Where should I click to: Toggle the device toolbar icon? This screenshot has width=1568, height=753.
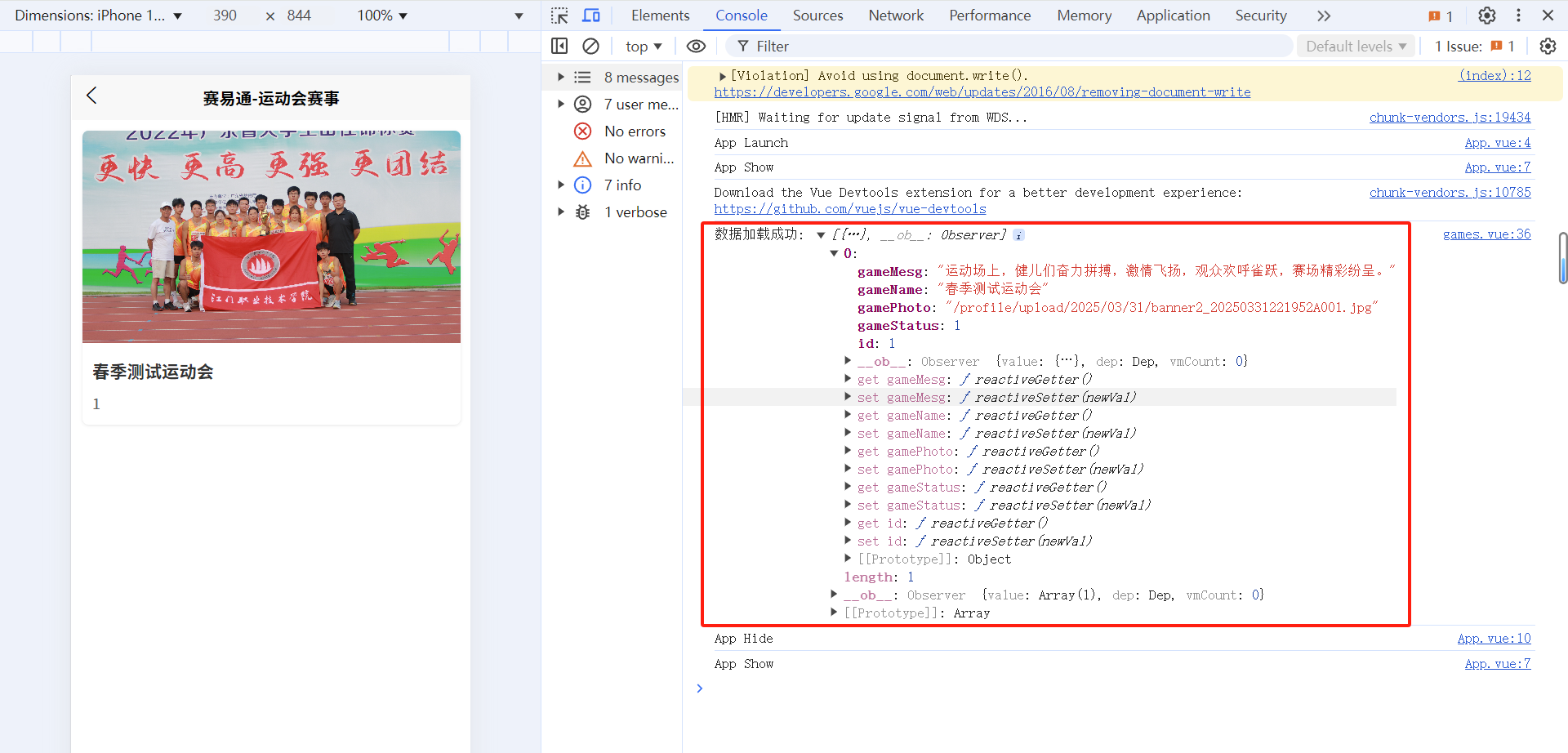tap(591, 16)
